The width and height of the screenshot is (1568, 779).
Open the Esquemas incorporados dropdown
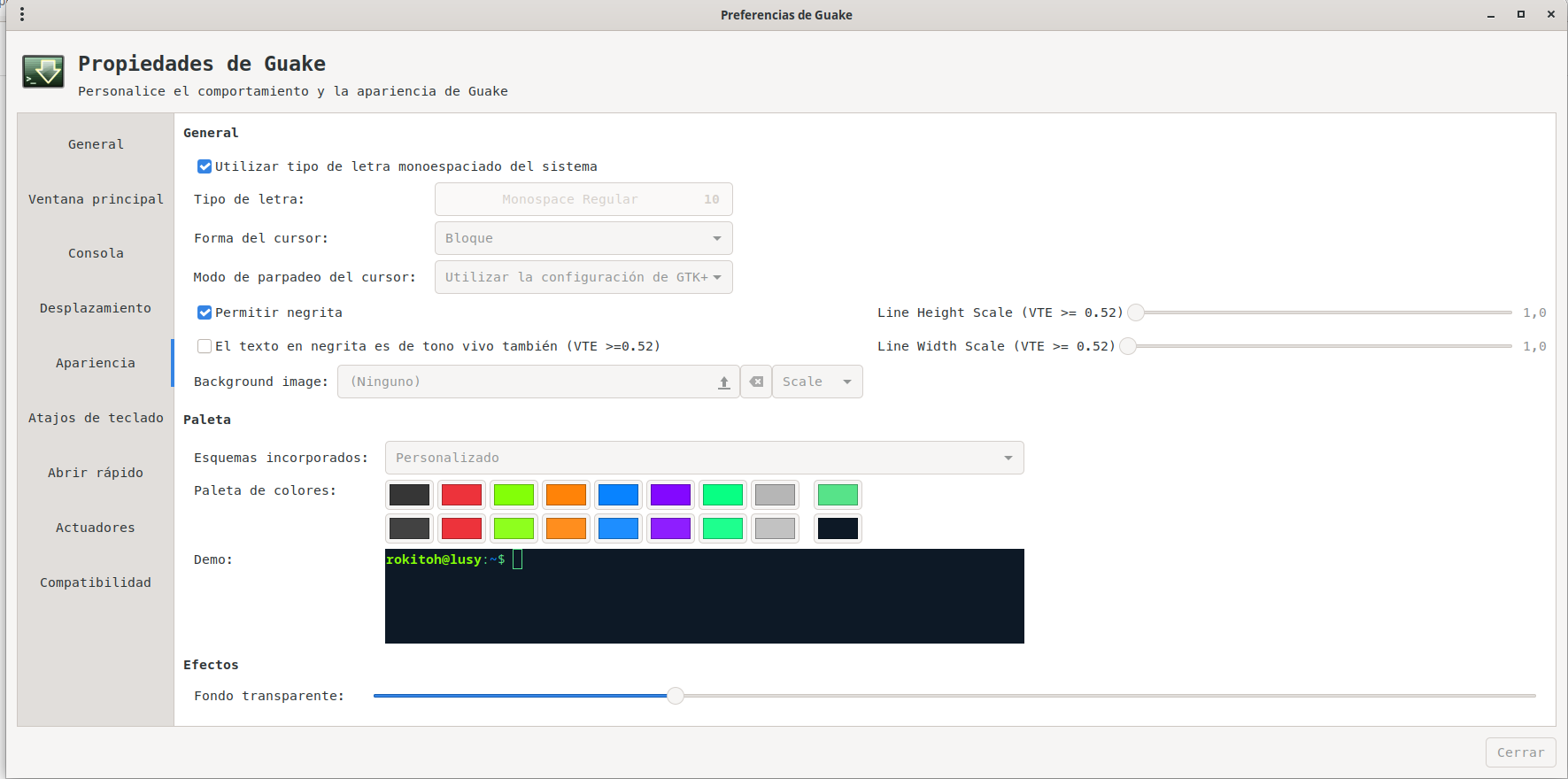(x=704, y=458)
